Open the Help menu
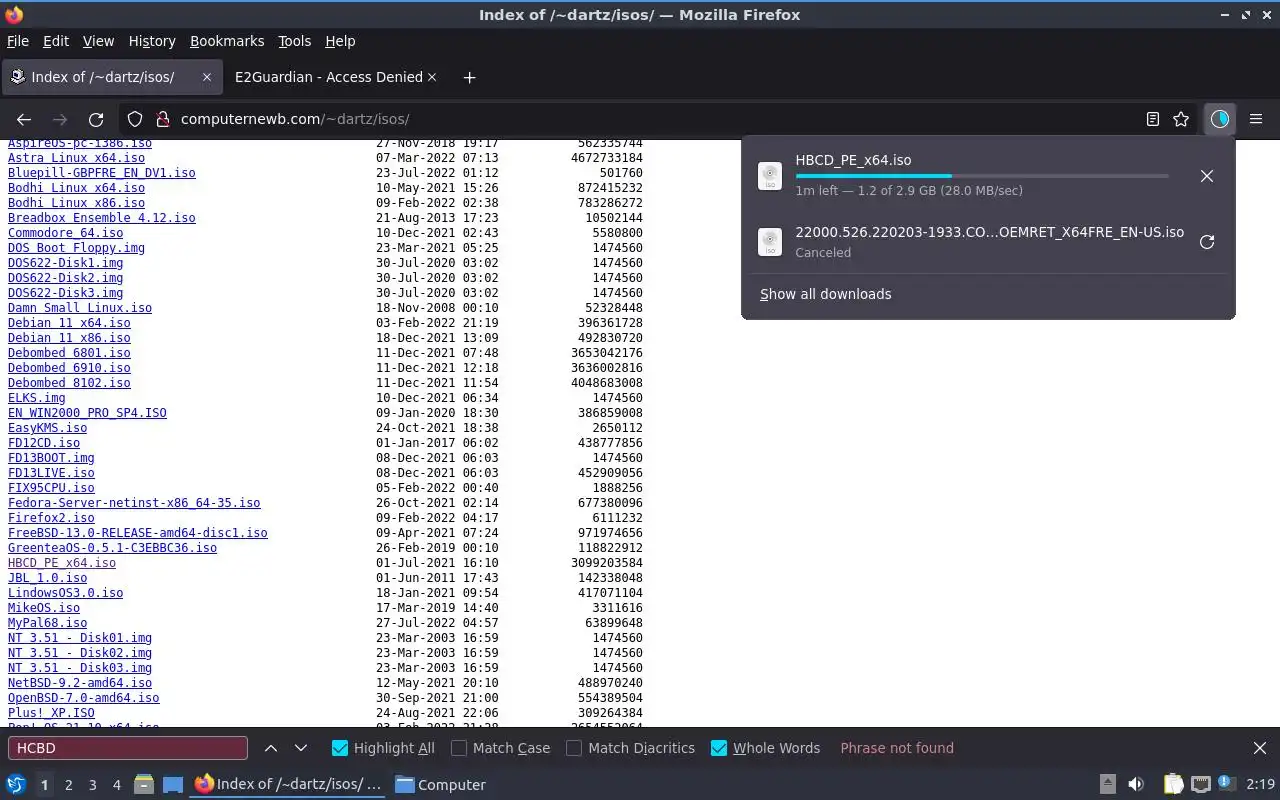Screen dimensions: 1280x800 [x=340, y=41]
